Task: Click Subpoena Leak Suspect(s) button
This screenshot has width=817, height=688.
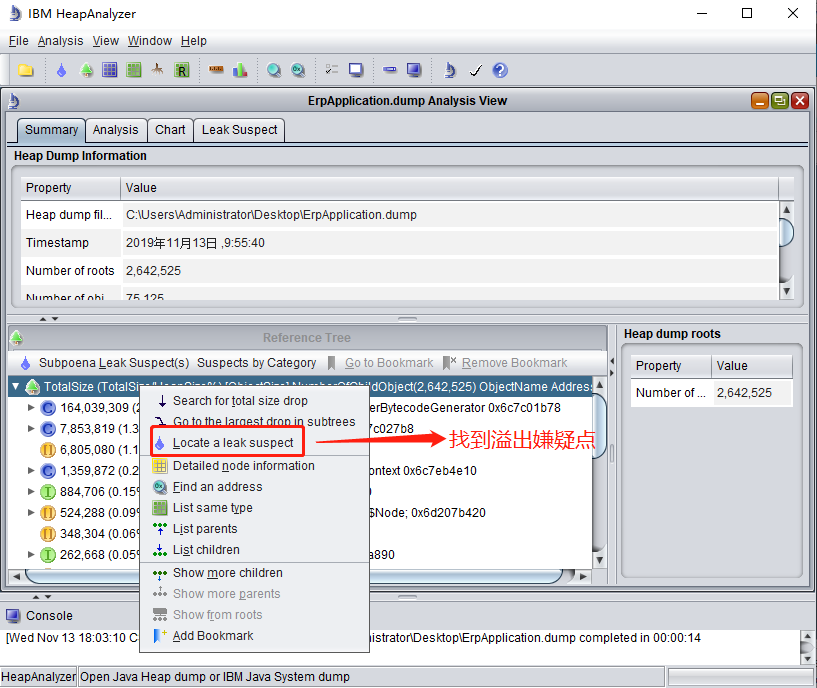Action: point(105,363)
